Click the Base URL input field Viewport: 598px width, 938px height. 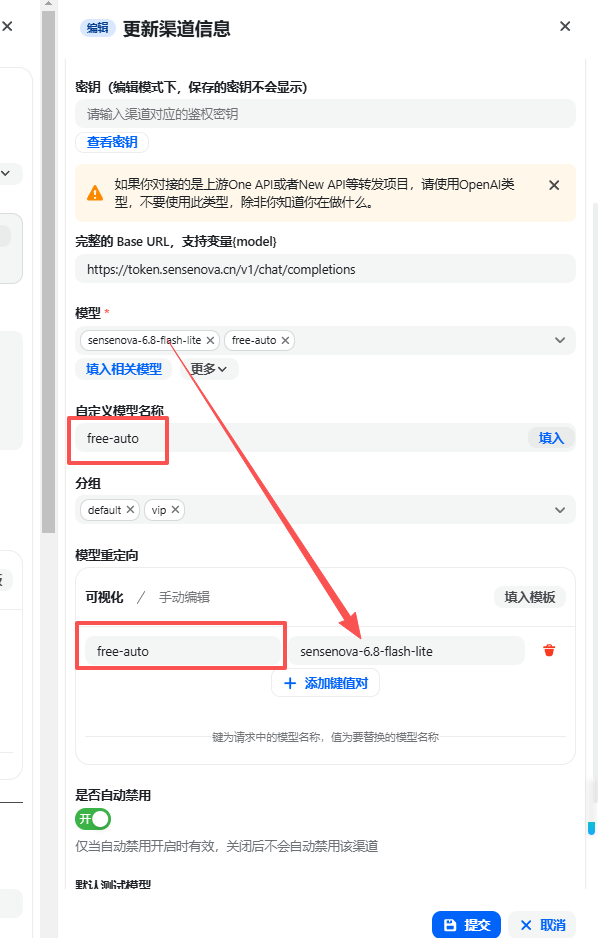325,269
